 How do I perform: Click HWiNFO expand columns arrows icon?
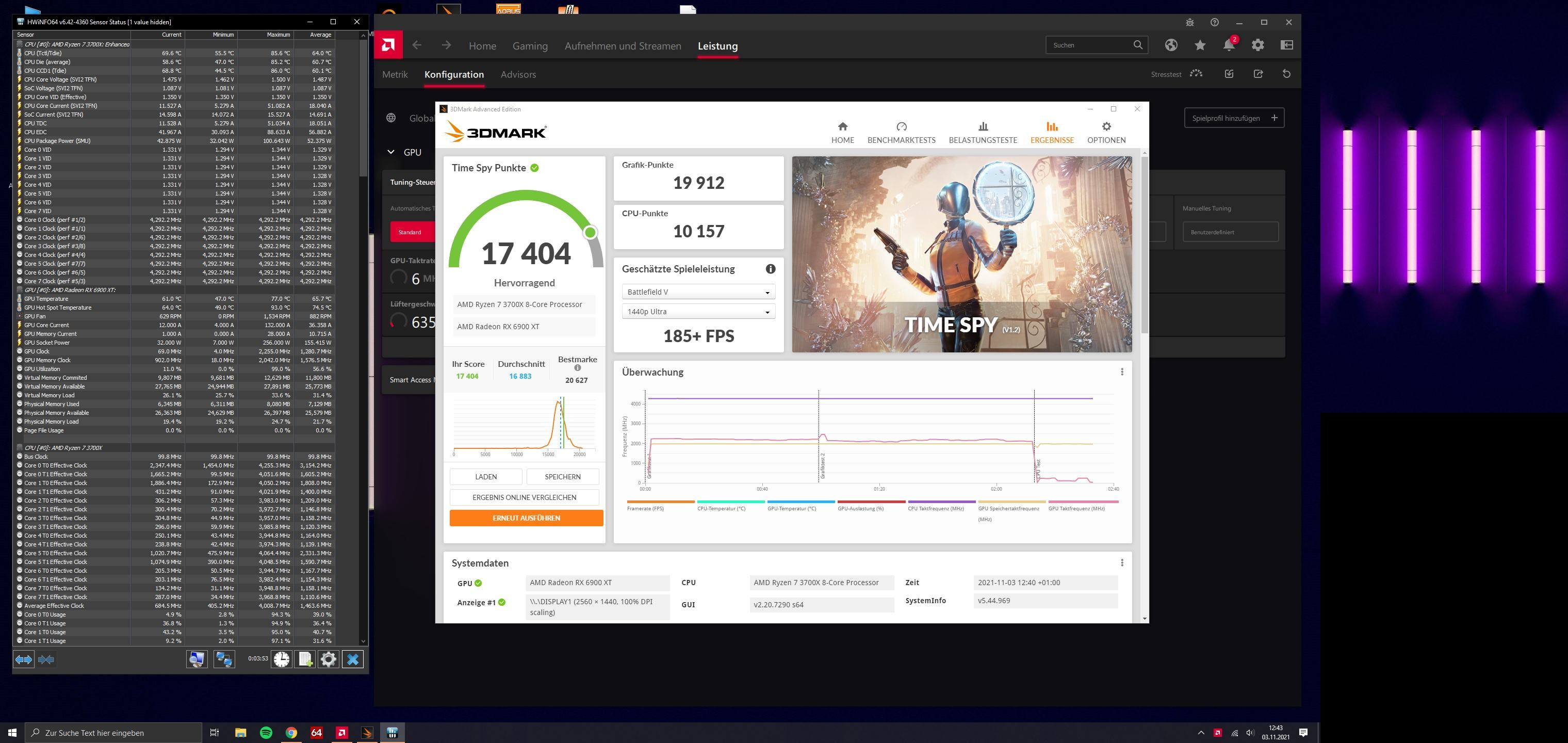[24, 659]
